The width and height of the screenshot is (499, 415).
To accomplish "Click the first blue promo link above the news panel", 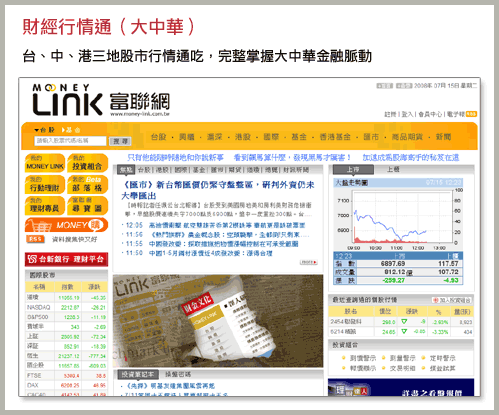I will pos(175,157).
